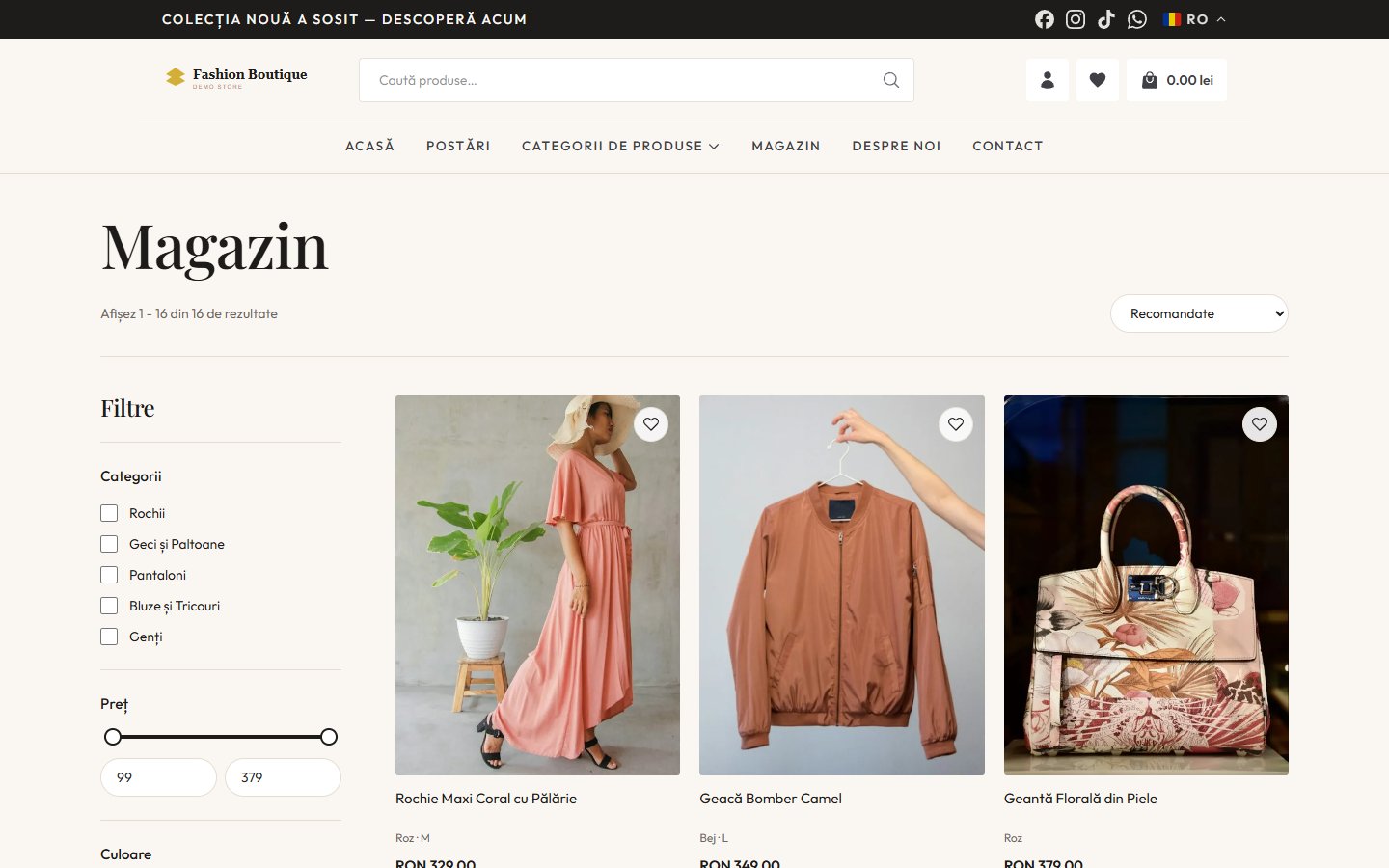
Task: Navigate to Magazin in the menu
Action: 786,146
